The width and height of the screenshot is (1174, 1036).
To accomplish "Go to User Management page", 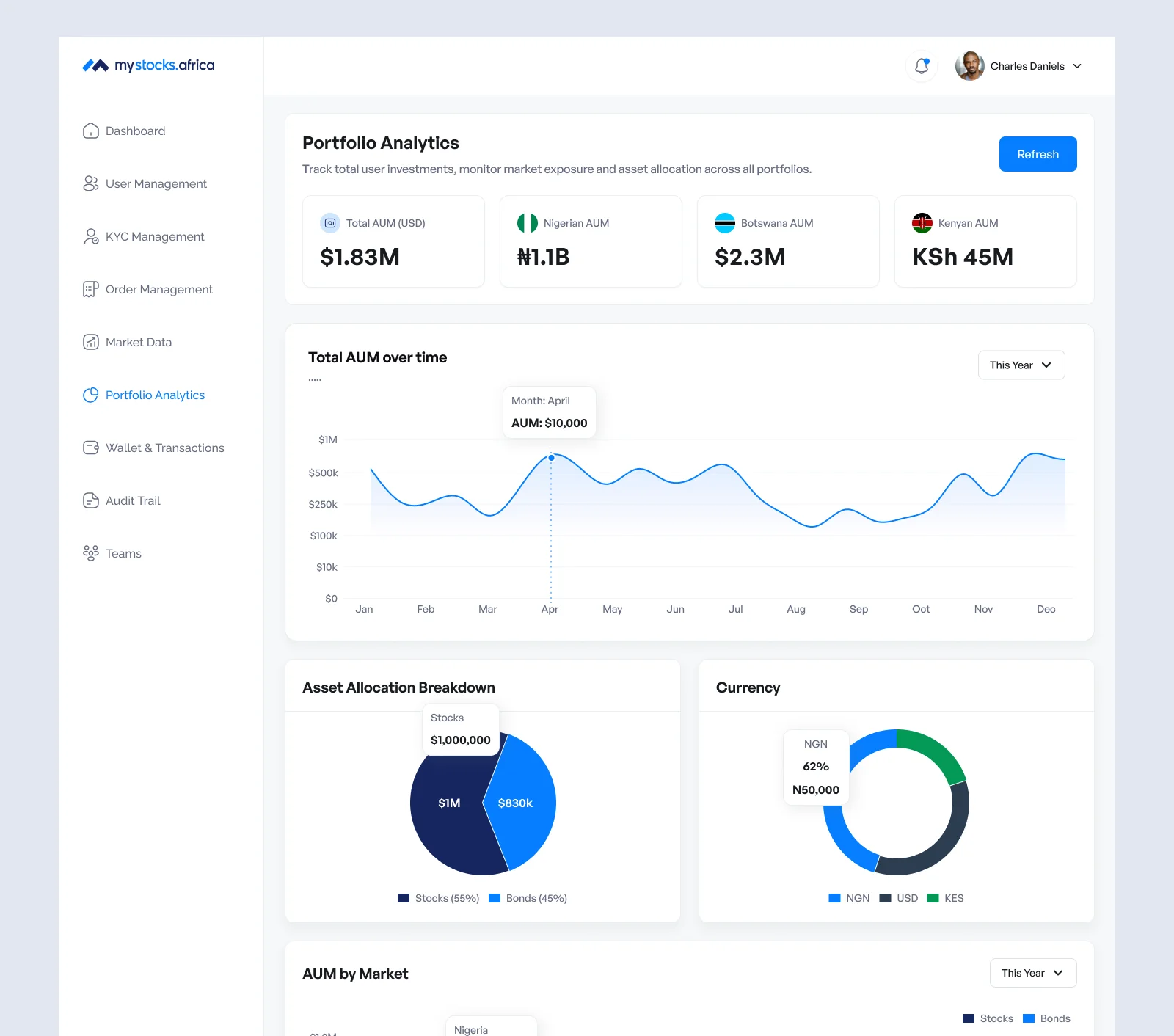I will click(x=156, y=183).
